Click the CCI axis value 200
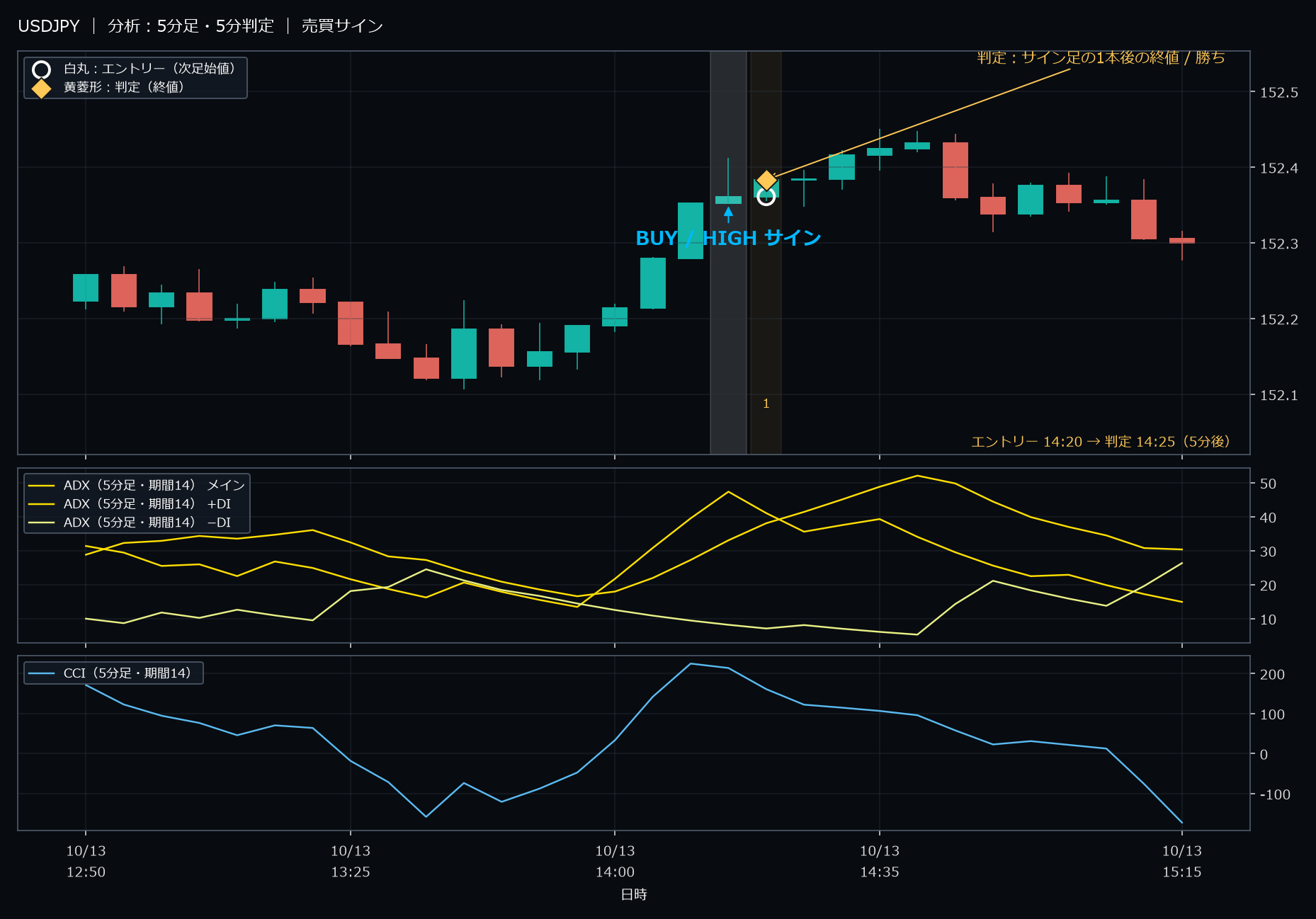Image resolution: width=1316 pixels, height=919 pixels. click(1272, 674)
